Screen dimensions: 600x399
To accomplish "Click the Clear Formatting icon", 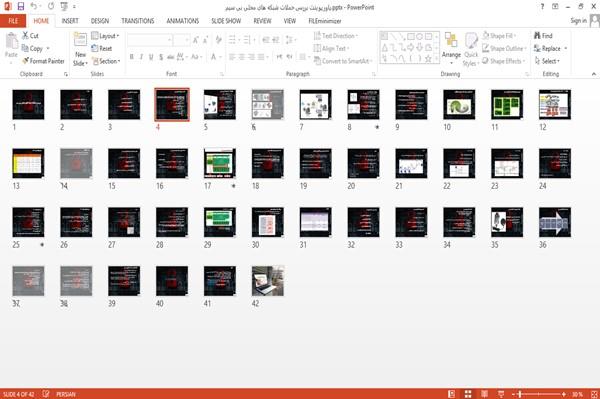I will click(x=218, y=39).
